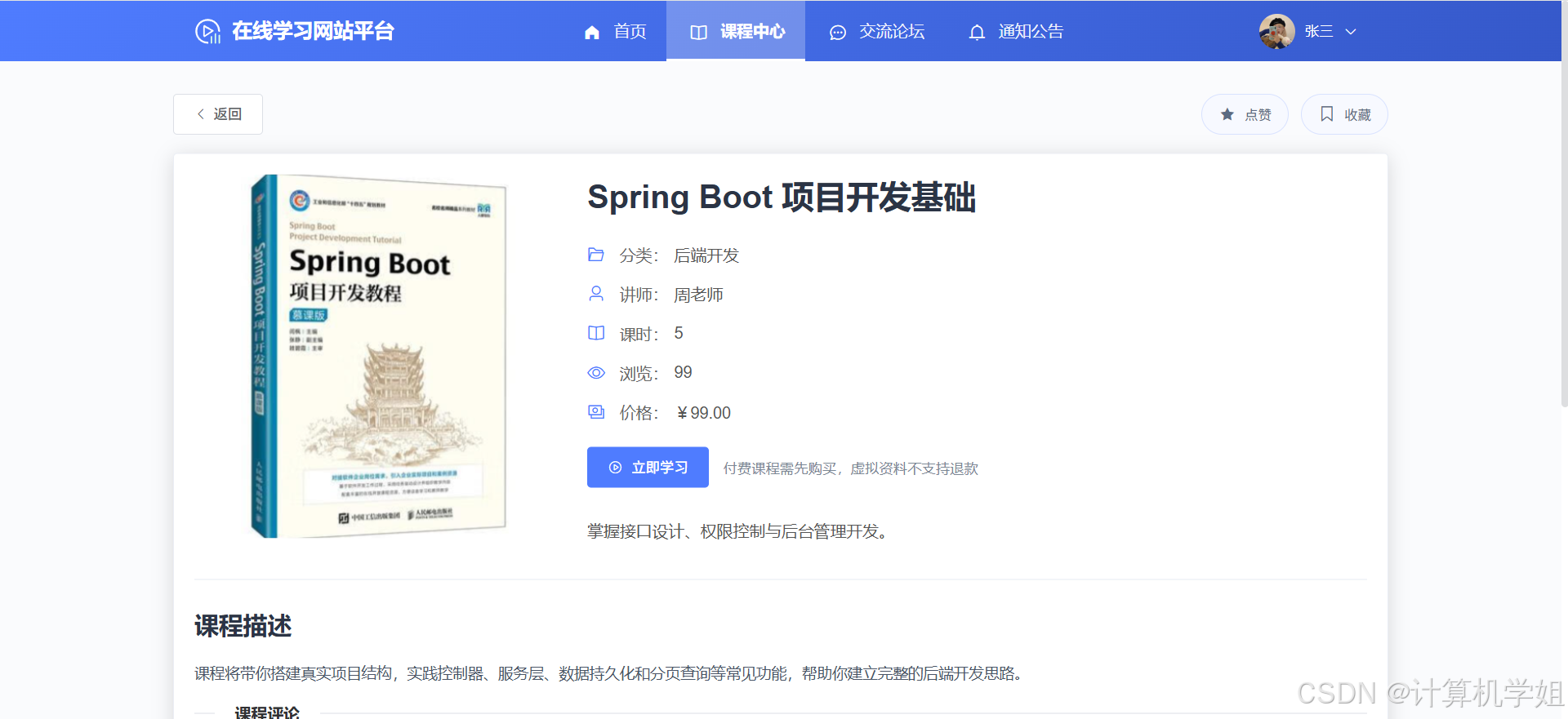
Task: Click the category folder icon
Action: (x=596, y=255)
